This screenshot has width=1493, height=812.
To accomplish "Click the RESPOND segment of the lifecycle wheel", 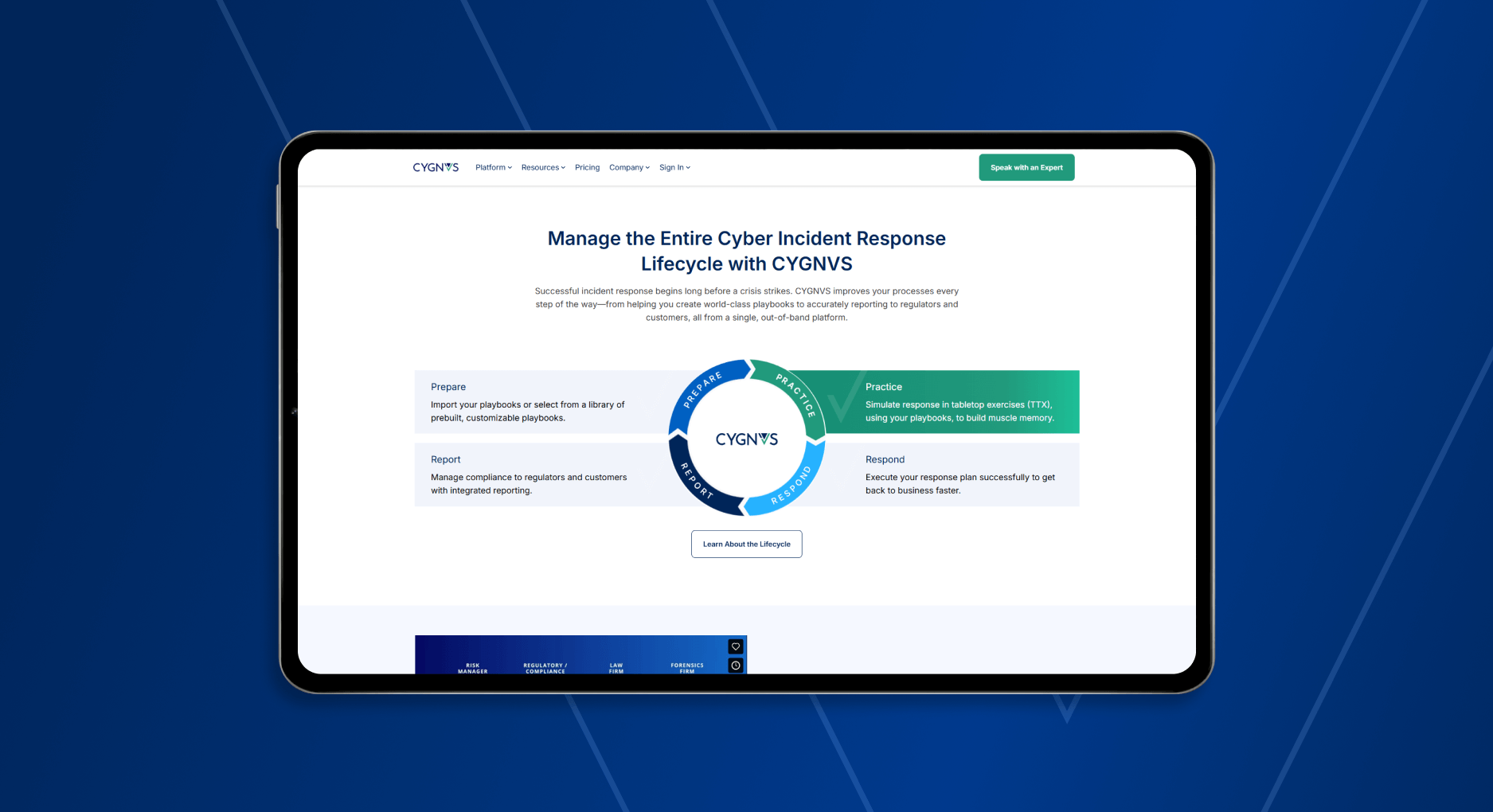I will click(x=791, y=486).
